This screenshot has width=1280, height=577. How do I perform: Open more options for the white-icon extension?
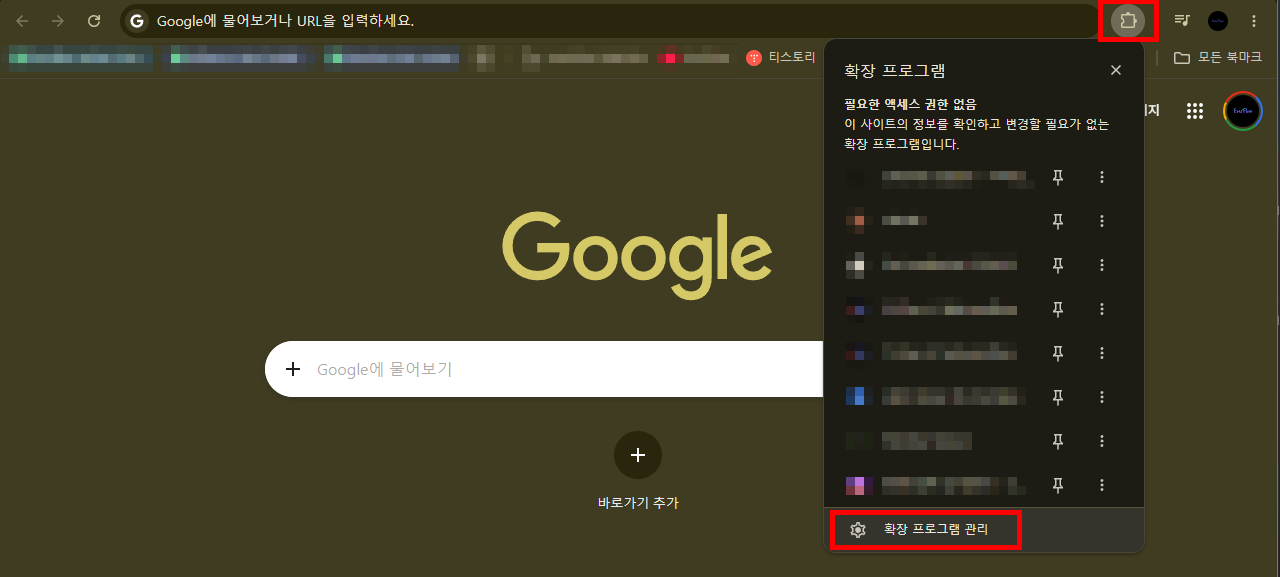(1102, 265)
